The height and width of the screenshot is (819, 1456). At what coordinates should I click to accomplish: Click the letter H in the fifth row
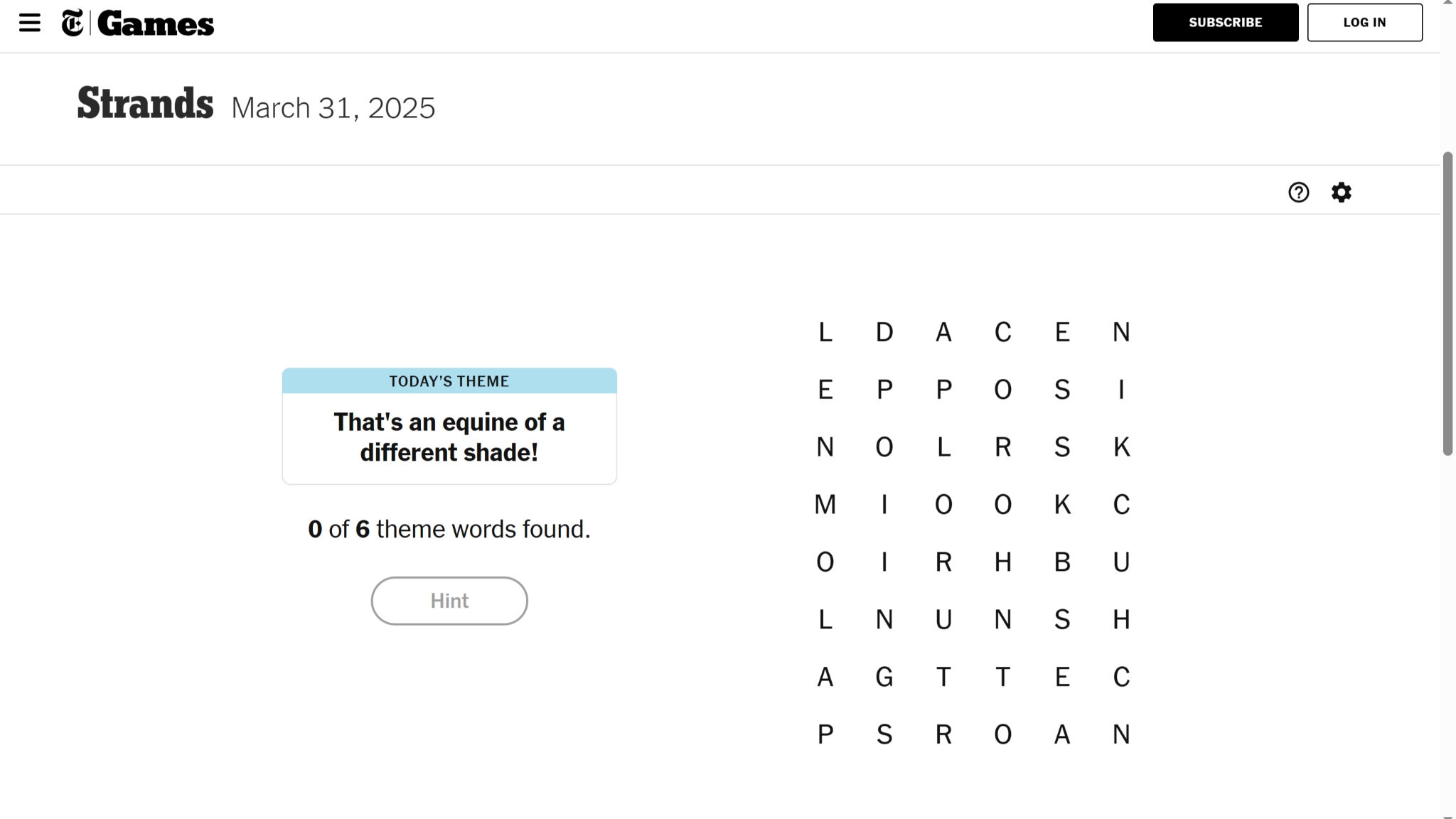[x=1002, y=562]
